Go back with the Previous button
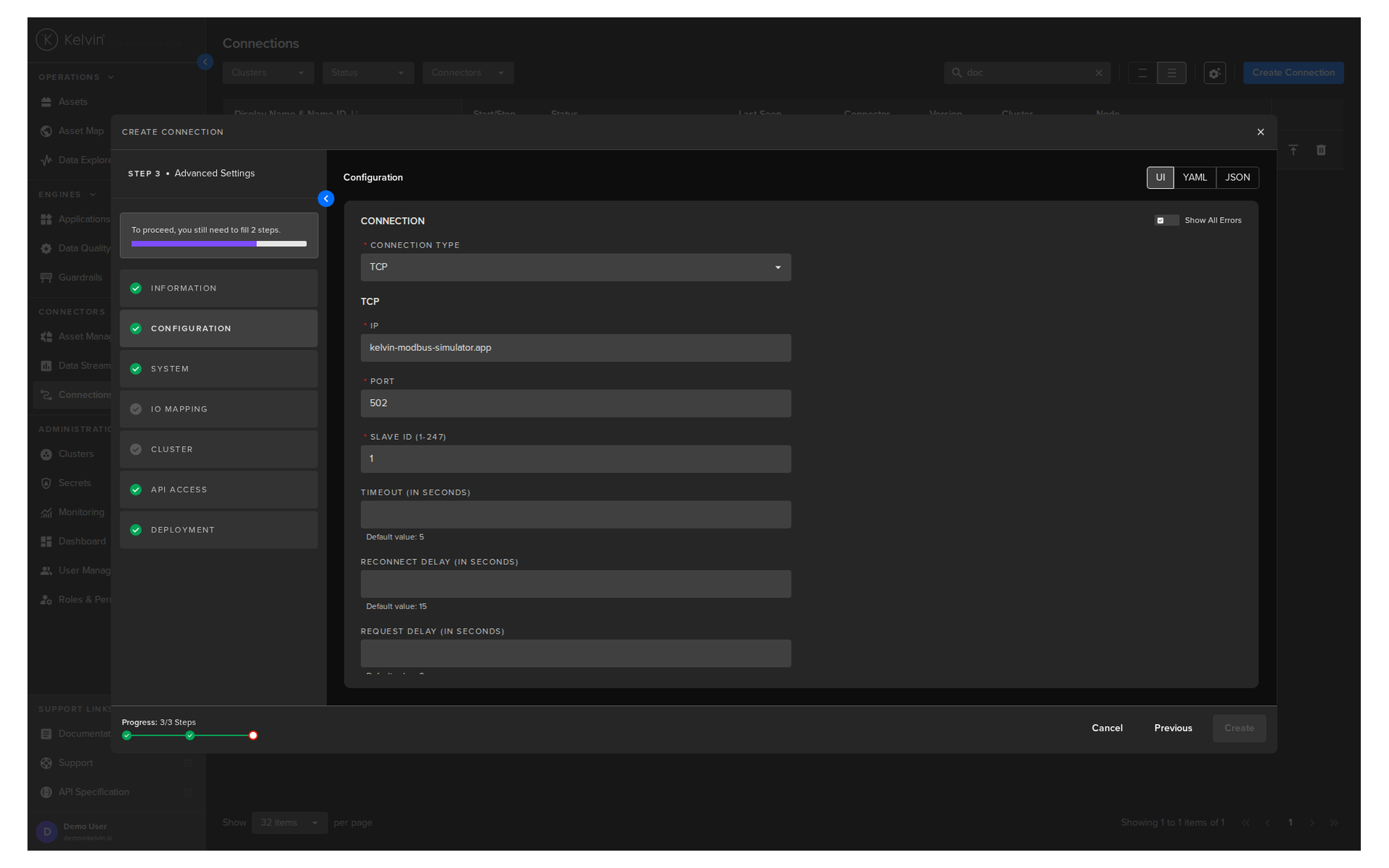This screenshot has width=1389, height=868. [x=1173, y=728]
